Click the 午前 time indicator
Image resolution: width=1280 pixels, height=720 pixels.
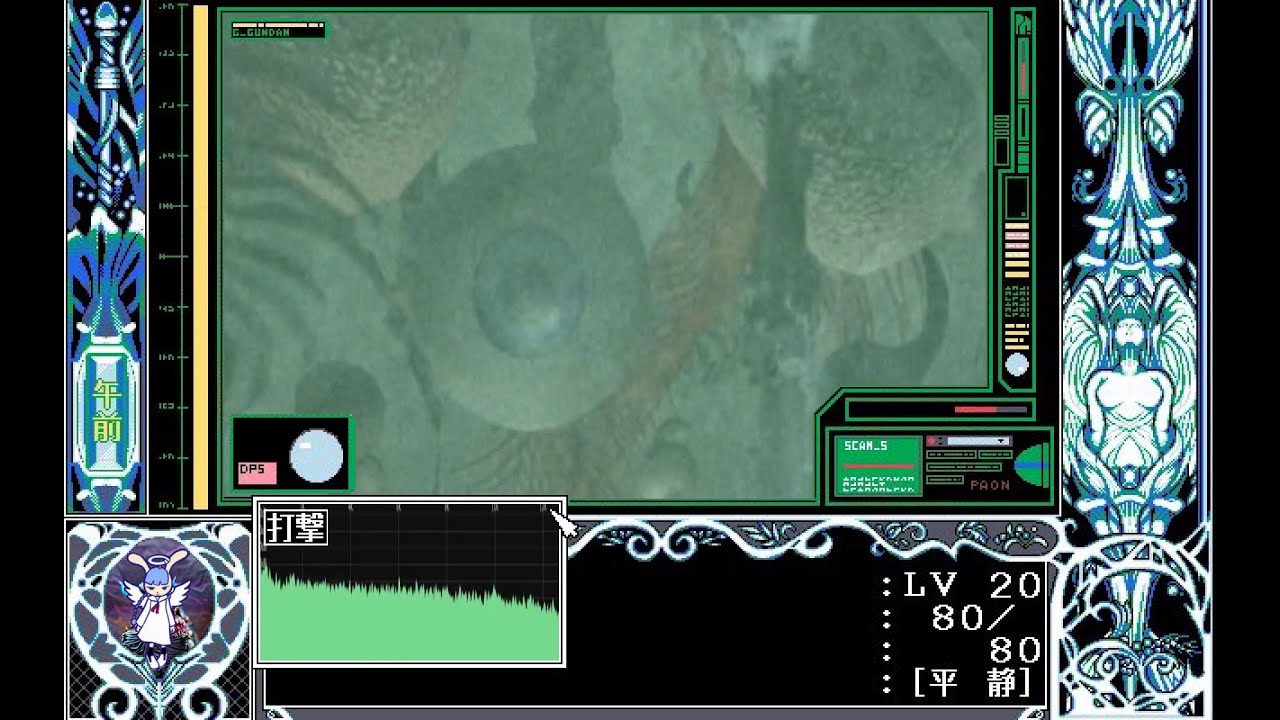click(x=106, y=411)
